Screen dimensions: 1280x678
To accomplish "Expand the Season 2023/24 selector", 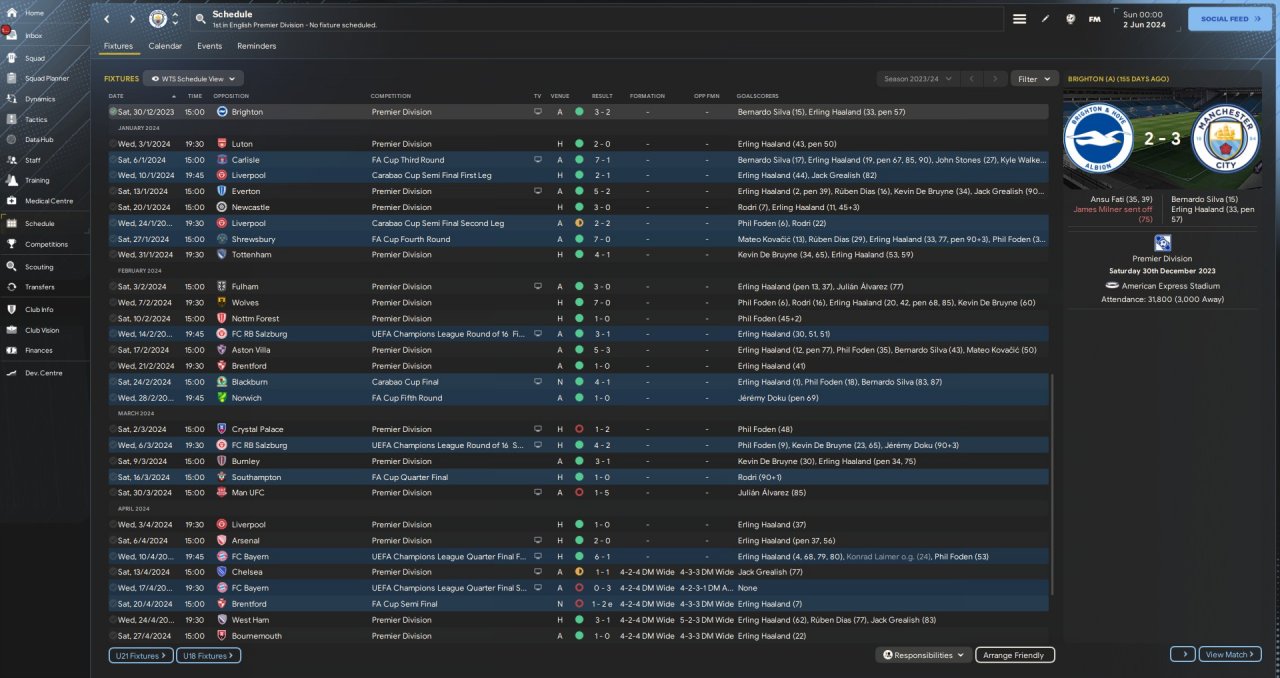I will (x=917, y=78).
